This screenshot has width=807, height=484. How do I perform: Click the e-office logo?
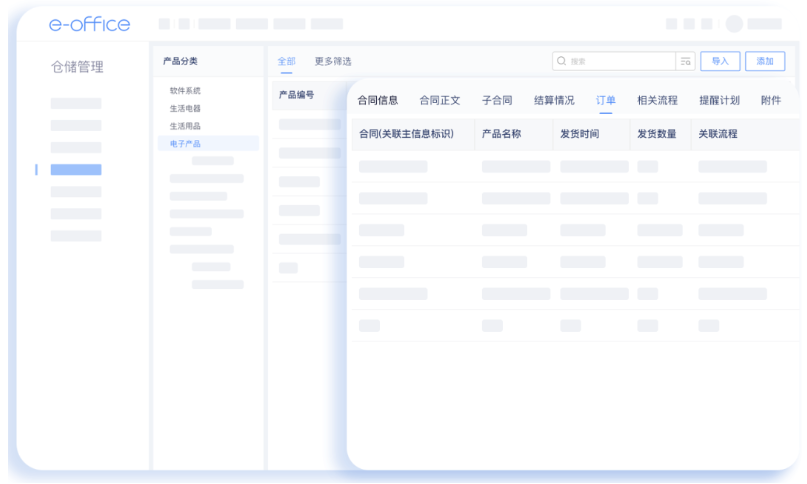click(90, 24)
